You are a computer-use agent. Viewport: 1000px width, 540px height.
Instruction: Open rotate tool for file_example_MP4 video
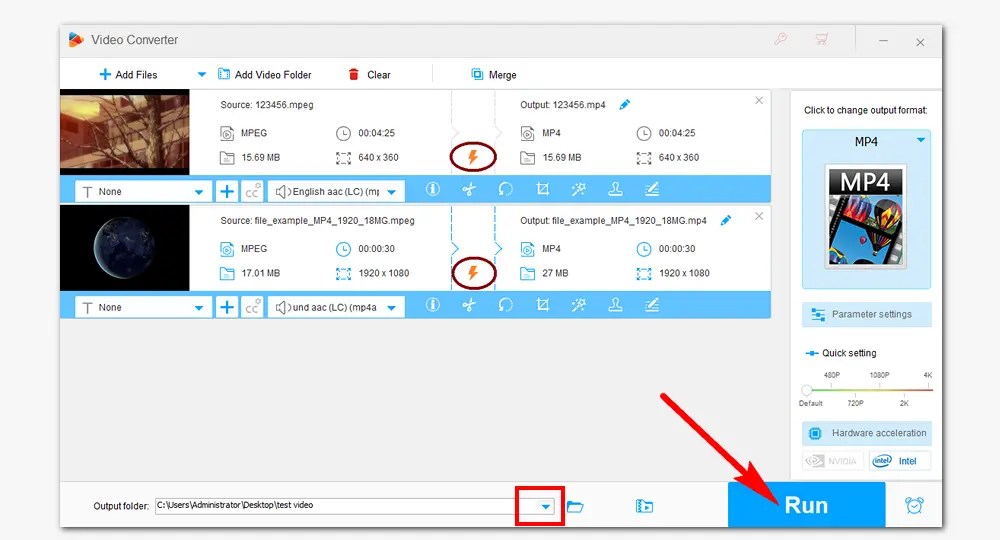[x=505, y=305]
